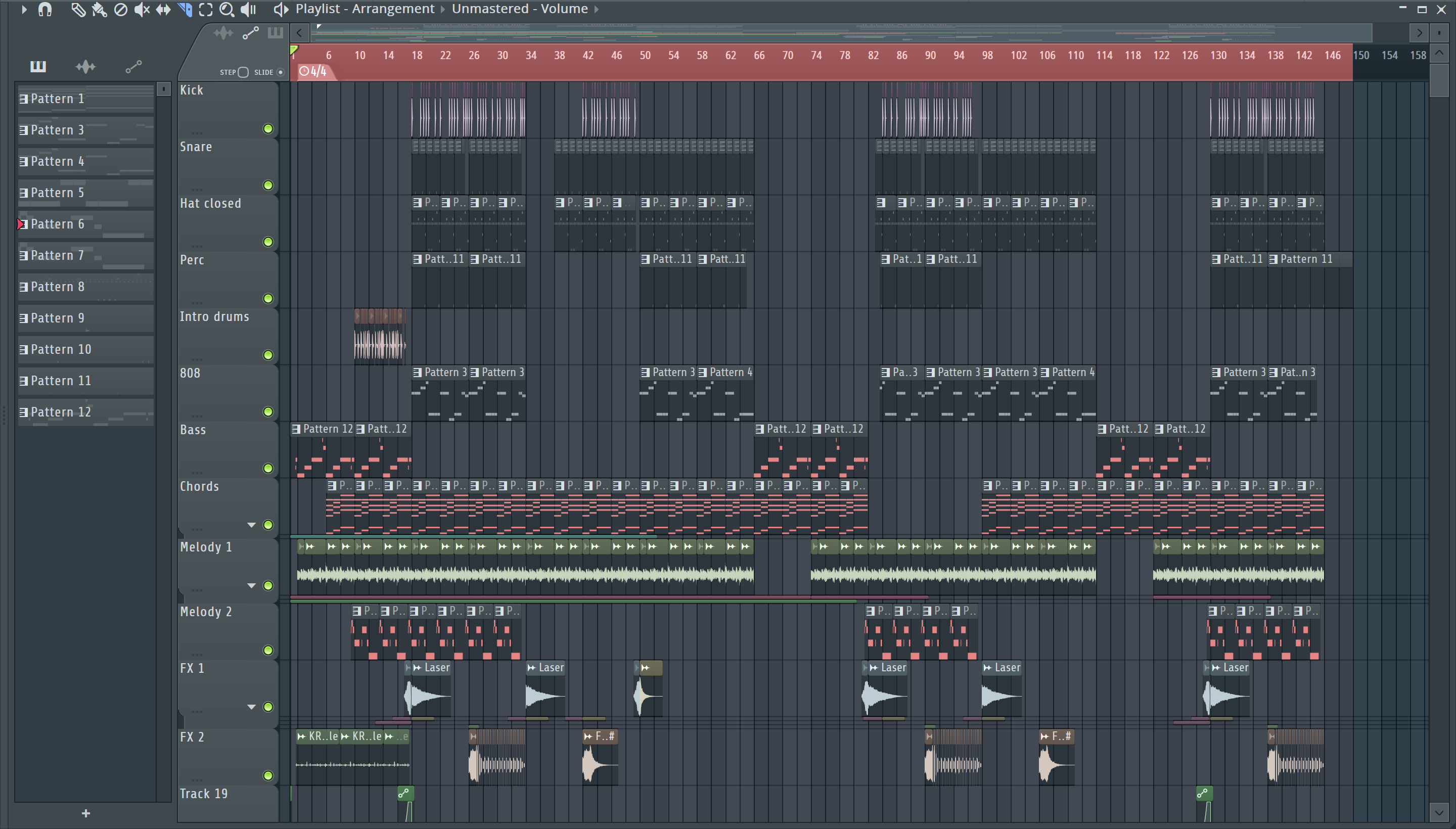Select Pattern 3 in the picker
The width and height of the screenshot is (1456, 829).
85,130
